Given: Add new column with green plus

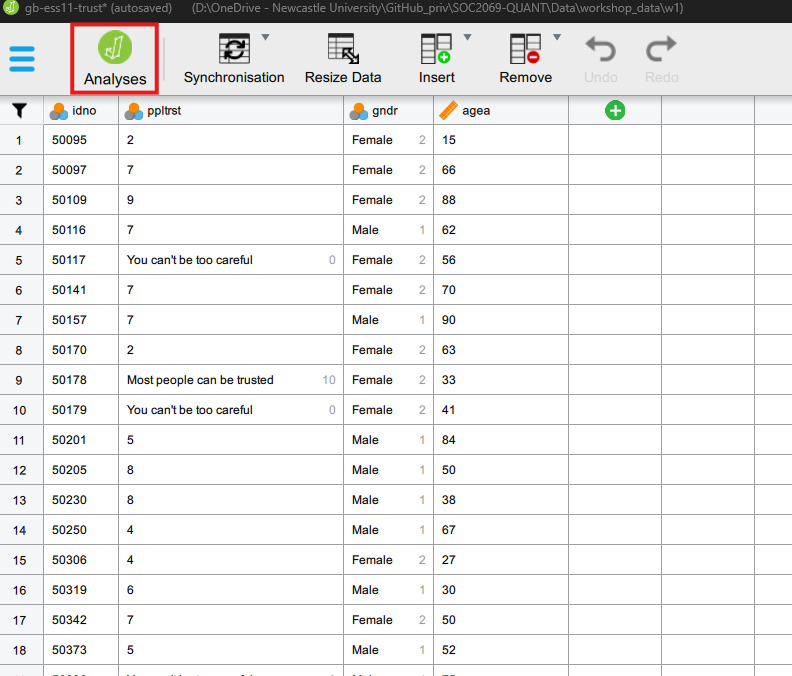Looking at the screenshot, I should coord(615,111).
